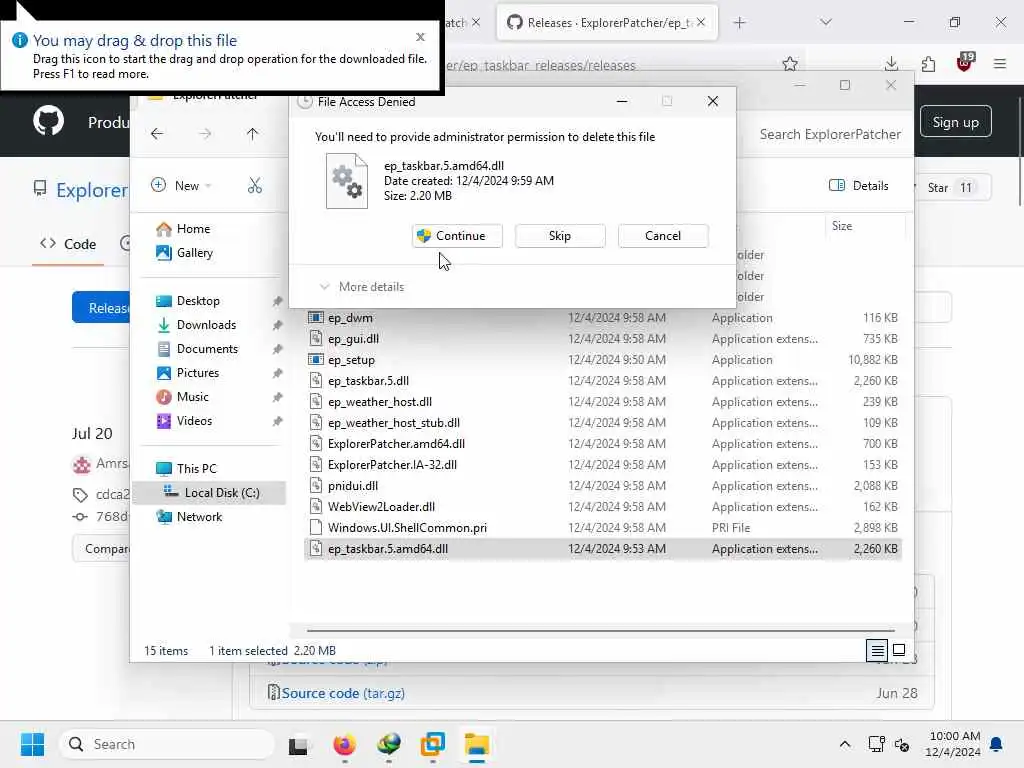Viewport: 1024px width, 768px height.
Task: Open a new Firefox tab
Action: (x=739, y=23)
